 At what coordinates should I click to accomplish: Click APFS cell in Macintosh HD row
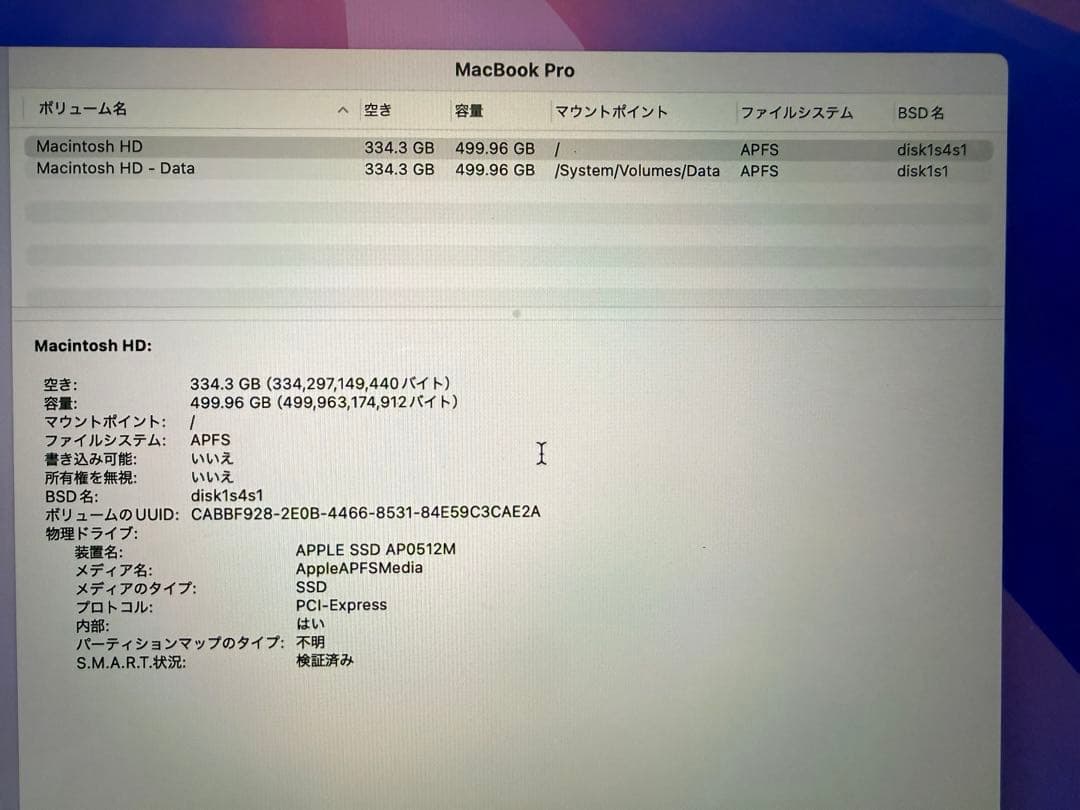(759, 149)
